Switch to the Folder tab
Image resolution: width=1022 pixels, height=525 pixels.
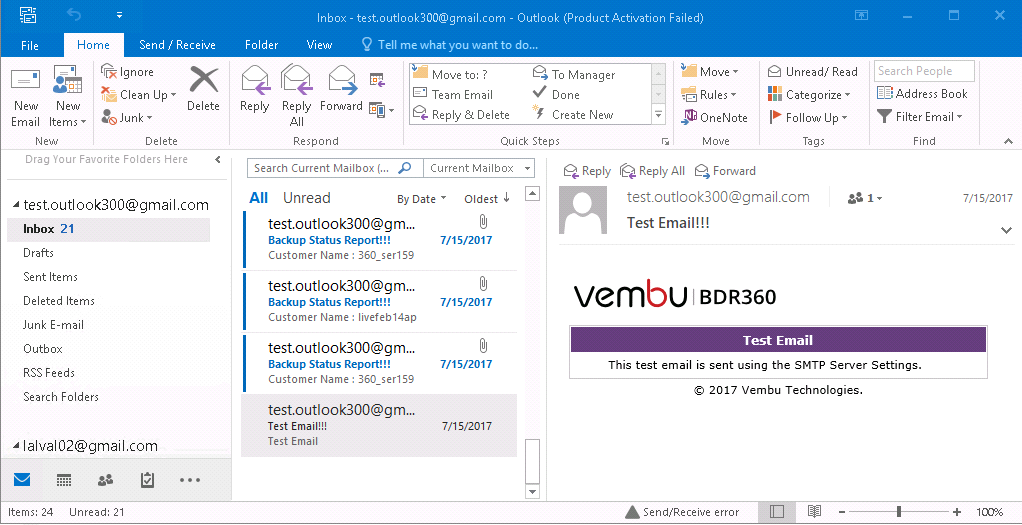(261, 45)
